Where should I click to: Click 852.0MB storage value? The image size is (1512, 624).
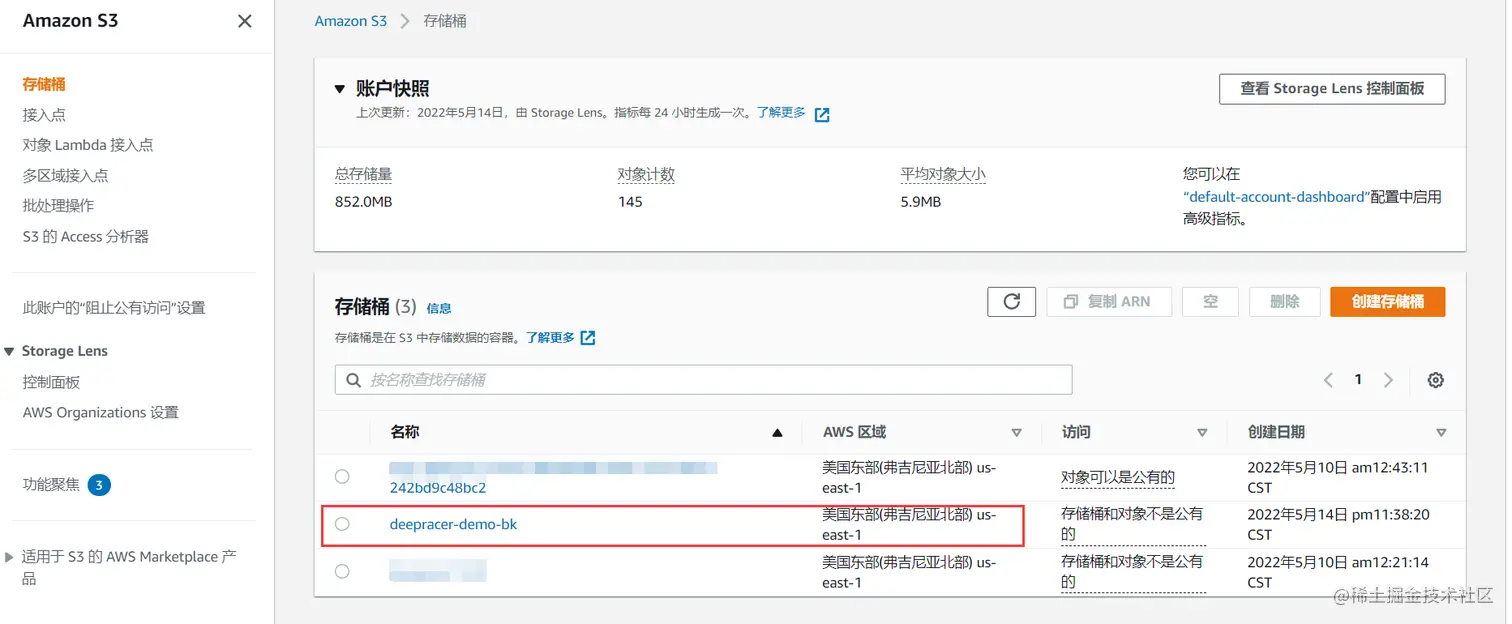[x=363, y=202]
